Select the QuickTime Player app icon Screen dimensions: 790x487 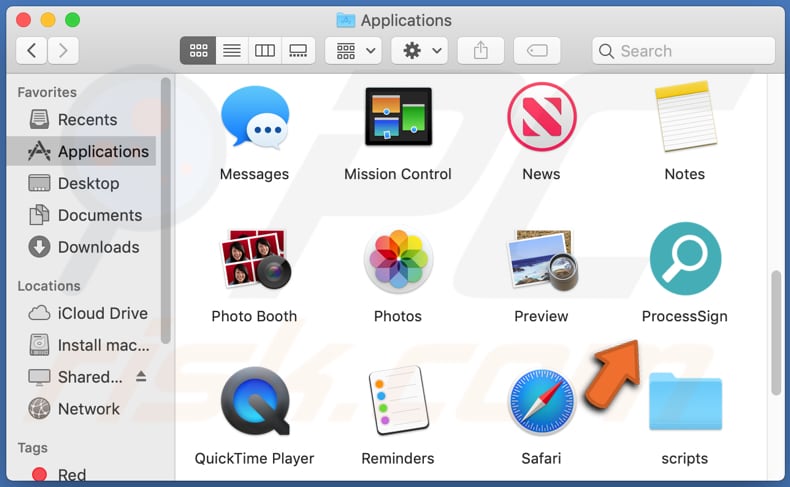(x=255, y=401)
